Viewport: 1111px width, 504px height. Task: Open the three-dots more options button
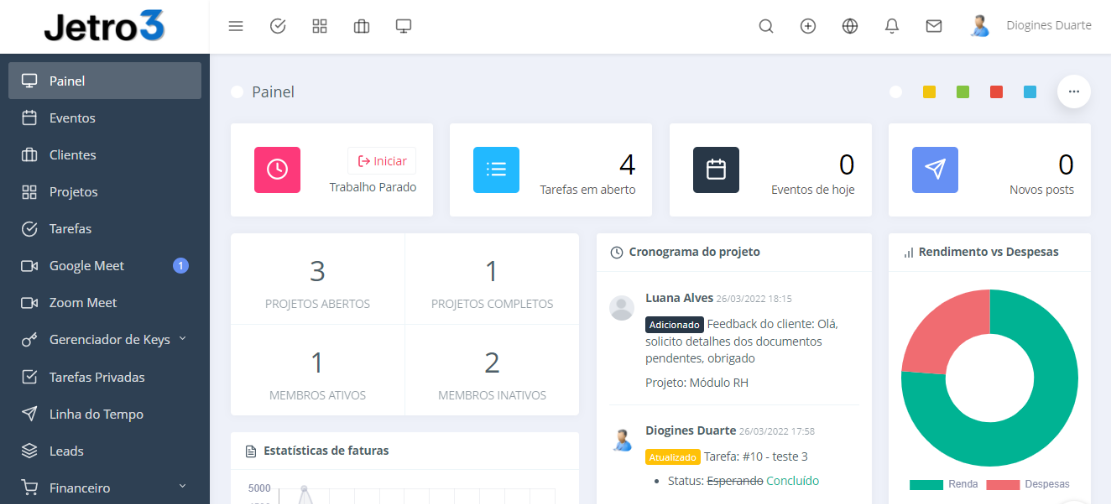[1073, 92]
